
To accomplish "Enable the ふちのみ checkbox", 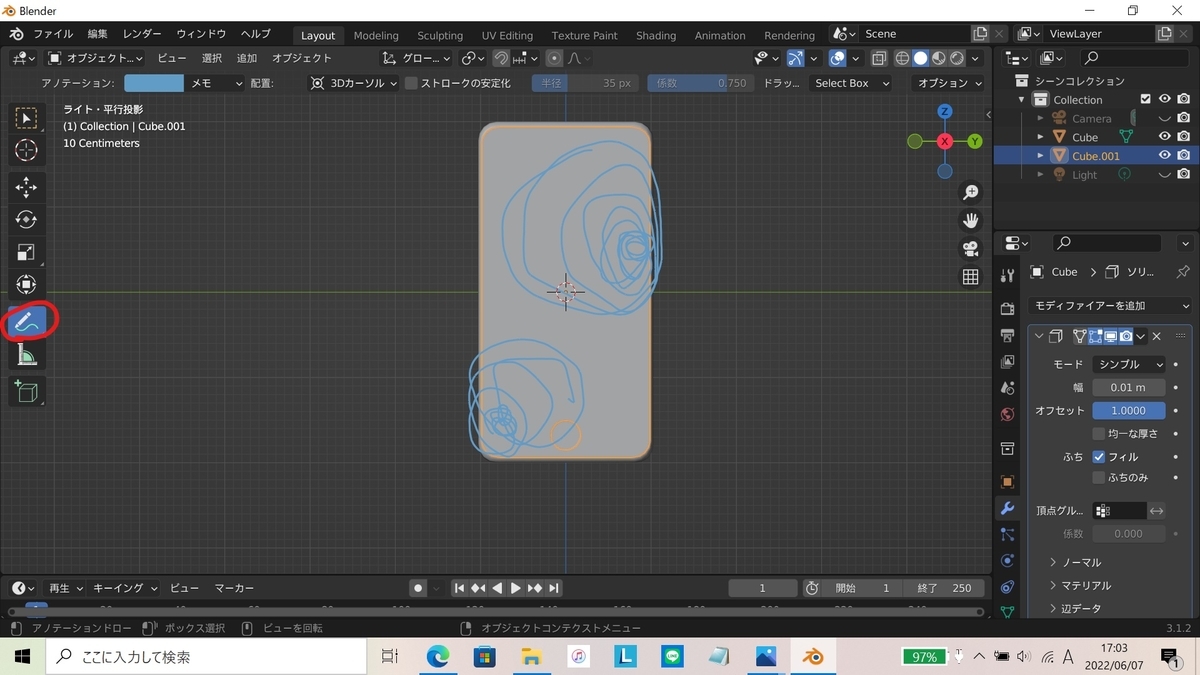I will coord(1099,478).
